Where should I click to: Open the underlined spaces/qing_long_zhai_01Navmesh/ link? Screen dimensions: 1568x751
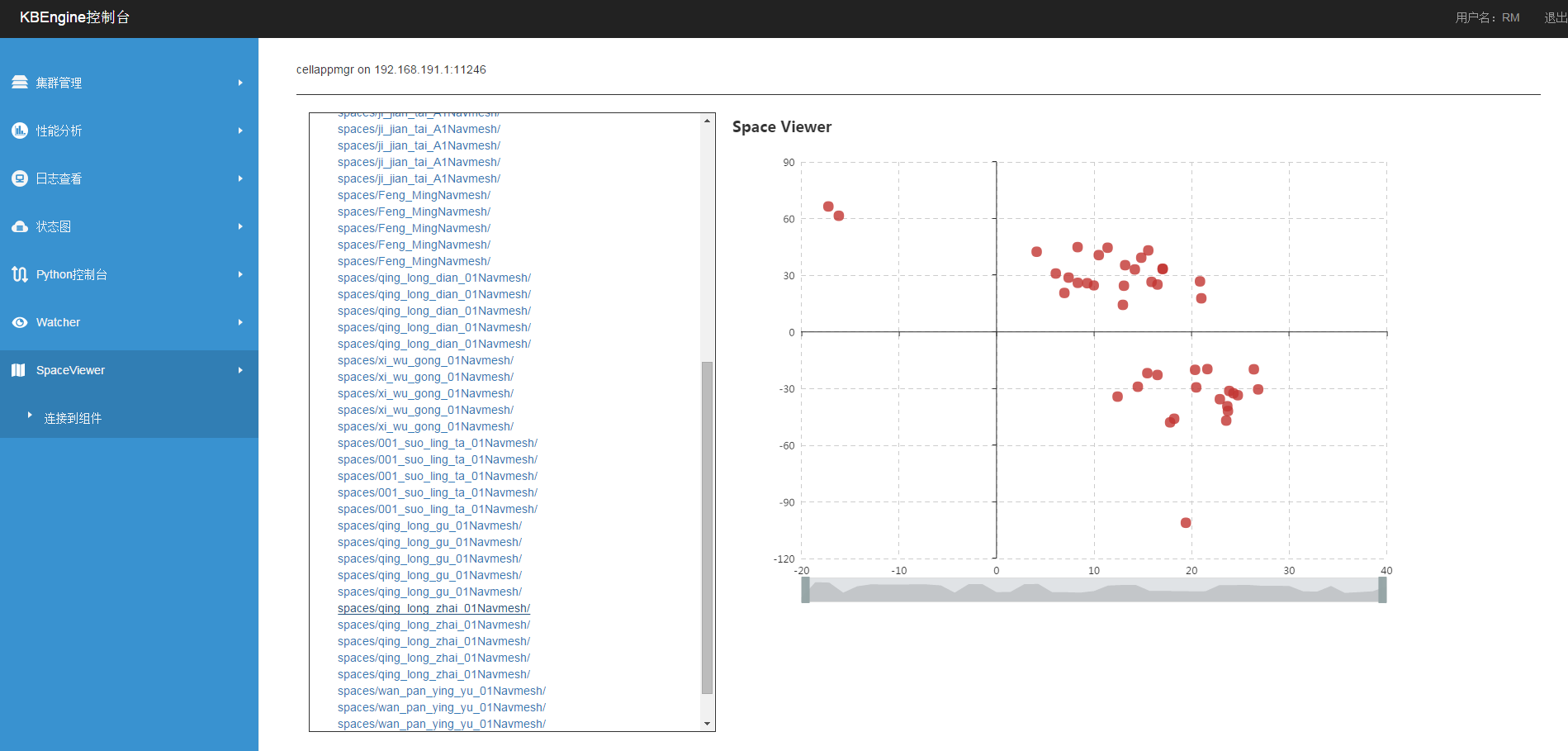433,608
